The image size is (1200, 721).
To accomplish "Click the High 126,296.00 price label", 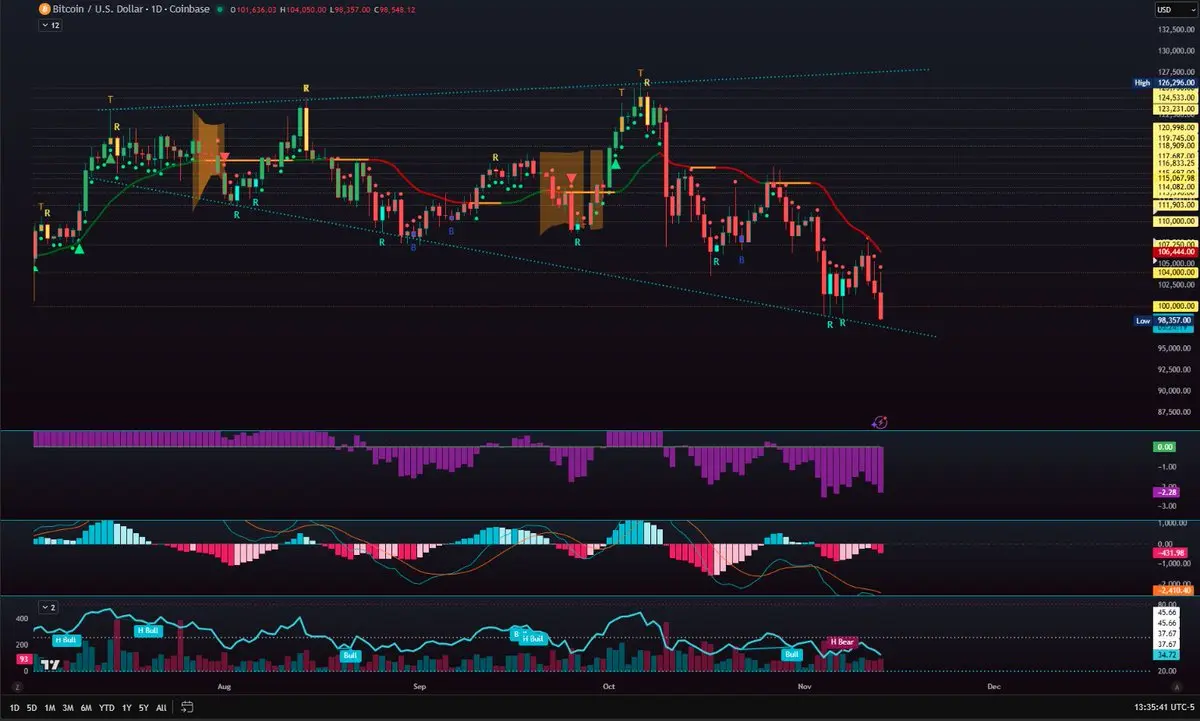I will click(x=1164, y=83).
